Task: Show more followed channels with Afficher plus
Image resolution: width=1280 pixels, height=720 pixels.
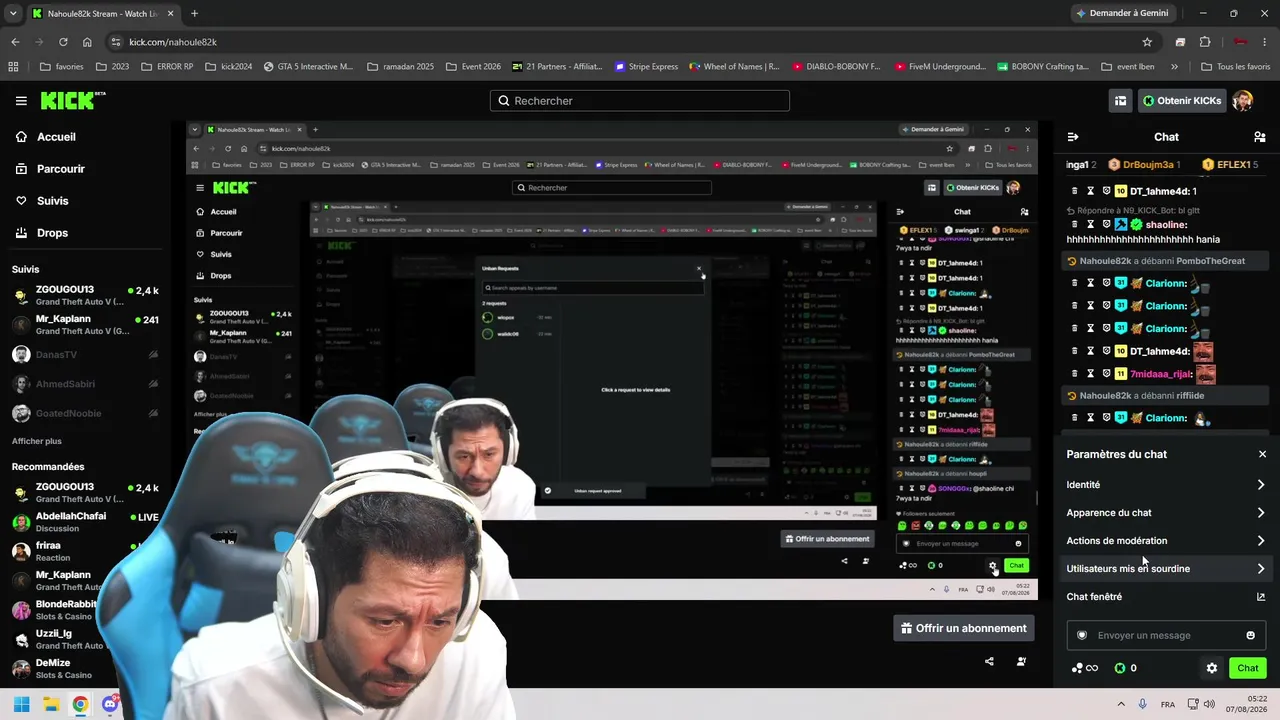Action: (37, 441)
